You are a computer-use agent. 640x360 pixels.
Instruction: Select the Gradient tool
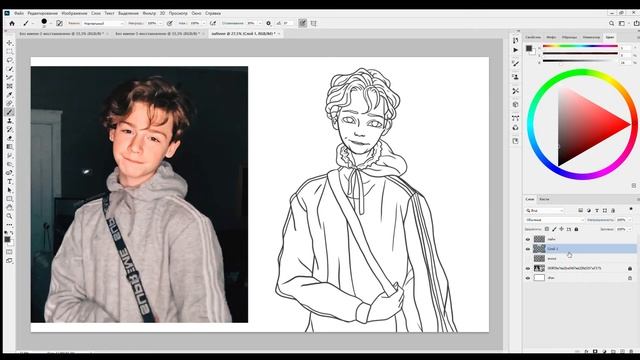(x=9, y=147)
